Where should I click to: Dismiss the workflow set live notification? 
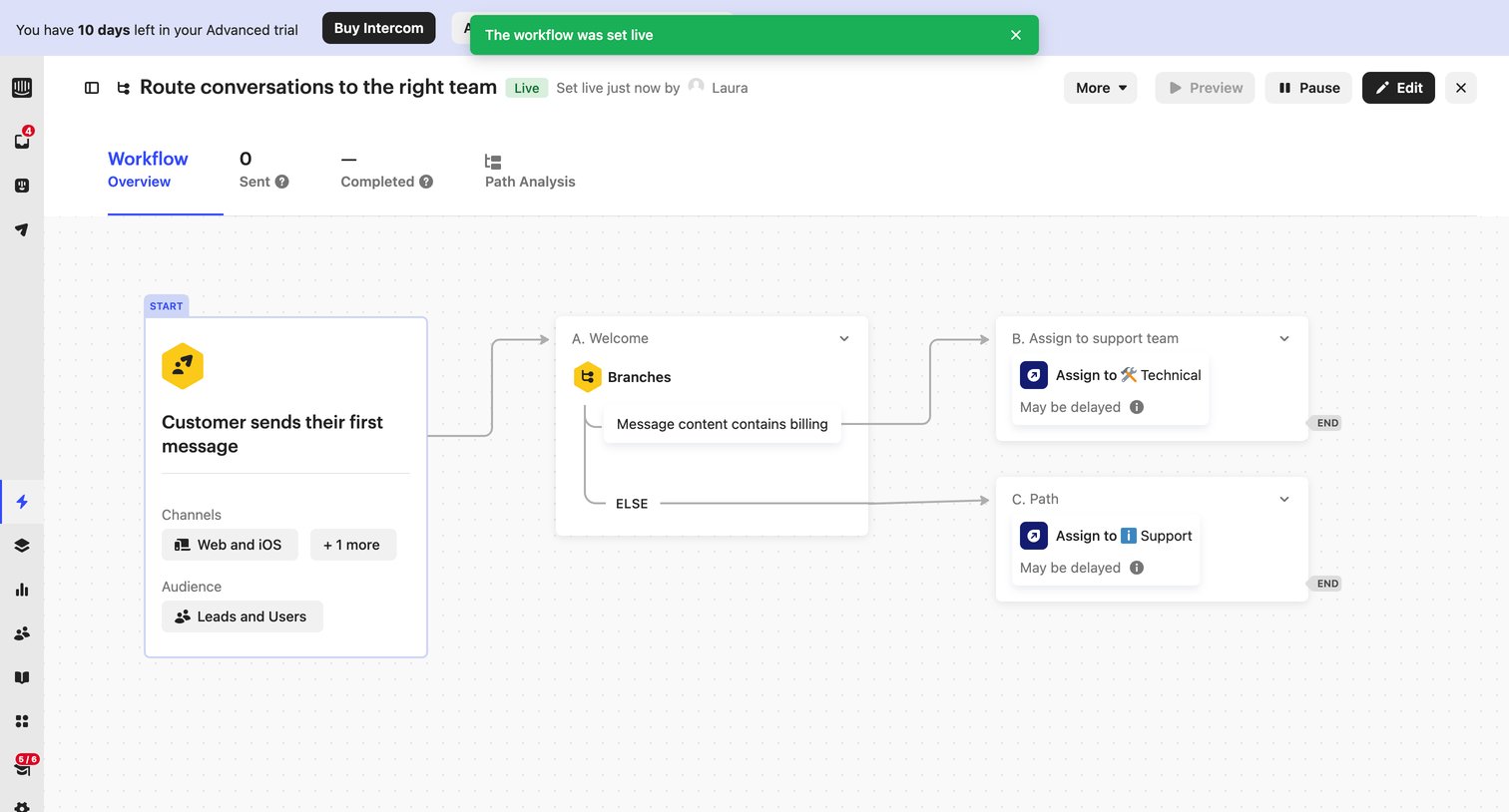point(1016,35)
